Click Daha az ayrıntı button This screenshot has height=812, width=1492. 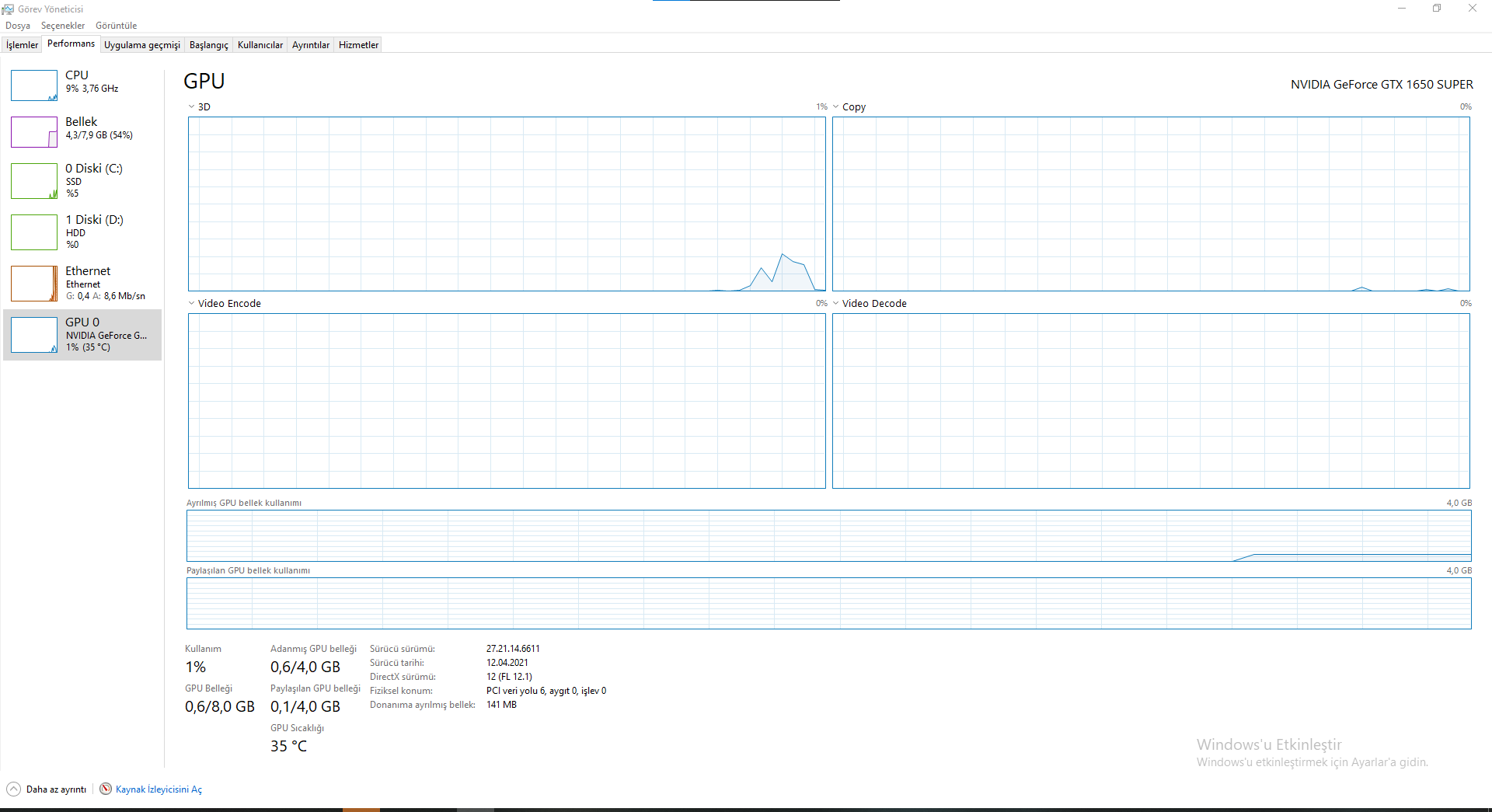(x=47, y=789)
